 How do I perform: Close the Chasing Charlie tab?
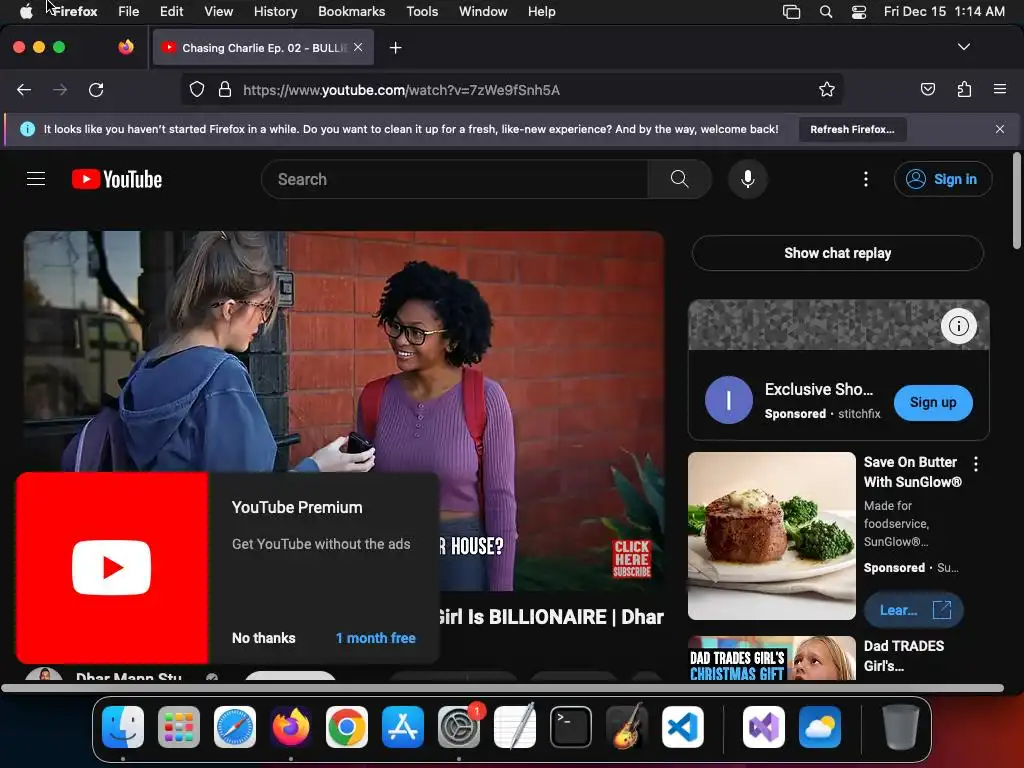pyautogui.click(x=358, y=47)
